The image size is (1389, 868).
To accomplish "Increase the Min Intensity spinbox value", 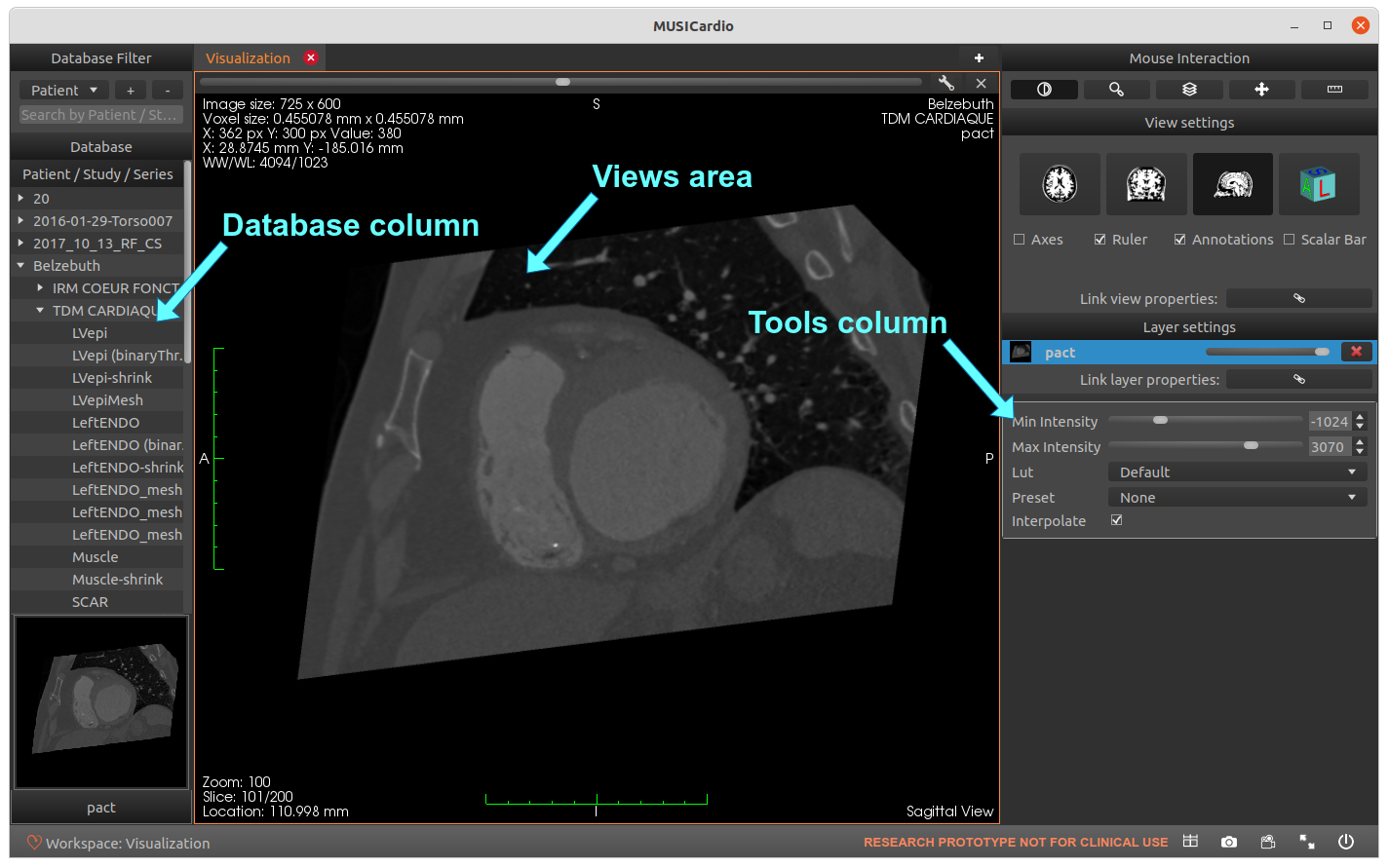I will coord(1360,417).
